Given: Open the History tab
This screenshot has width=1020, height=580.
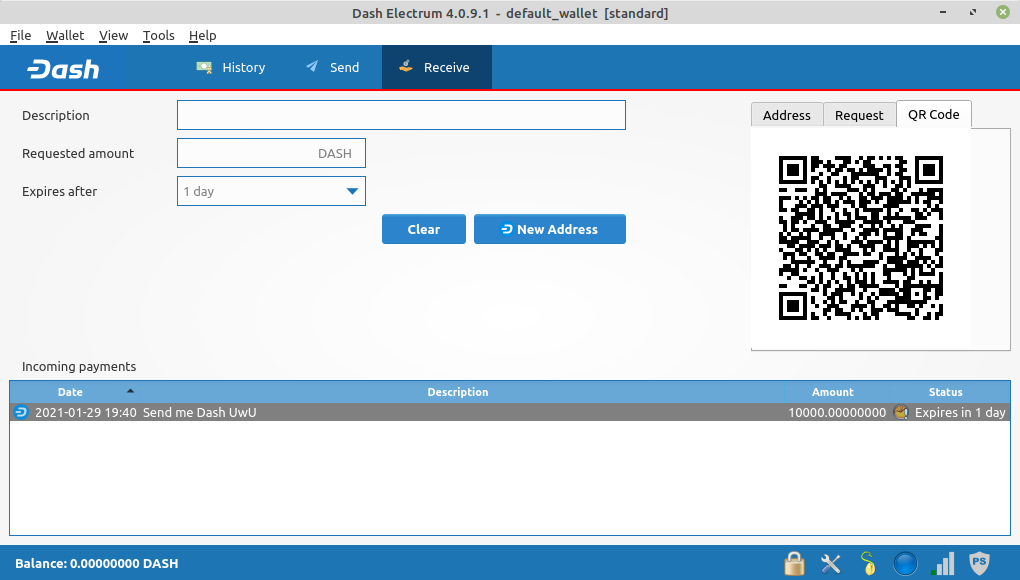Looking at the screenshot, I should click(x=230, y=68).
